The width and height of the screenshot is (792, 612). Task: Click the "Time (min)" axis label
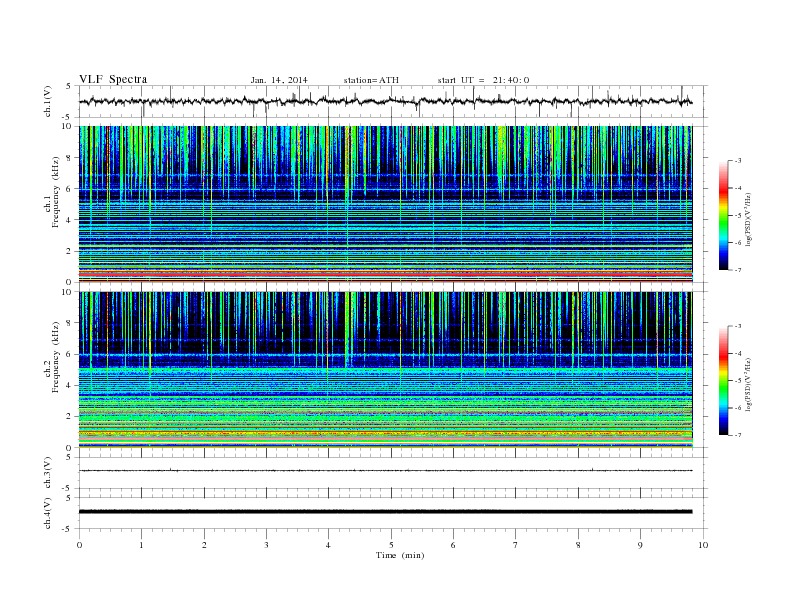pyautogui.click(x=400, y=555)
